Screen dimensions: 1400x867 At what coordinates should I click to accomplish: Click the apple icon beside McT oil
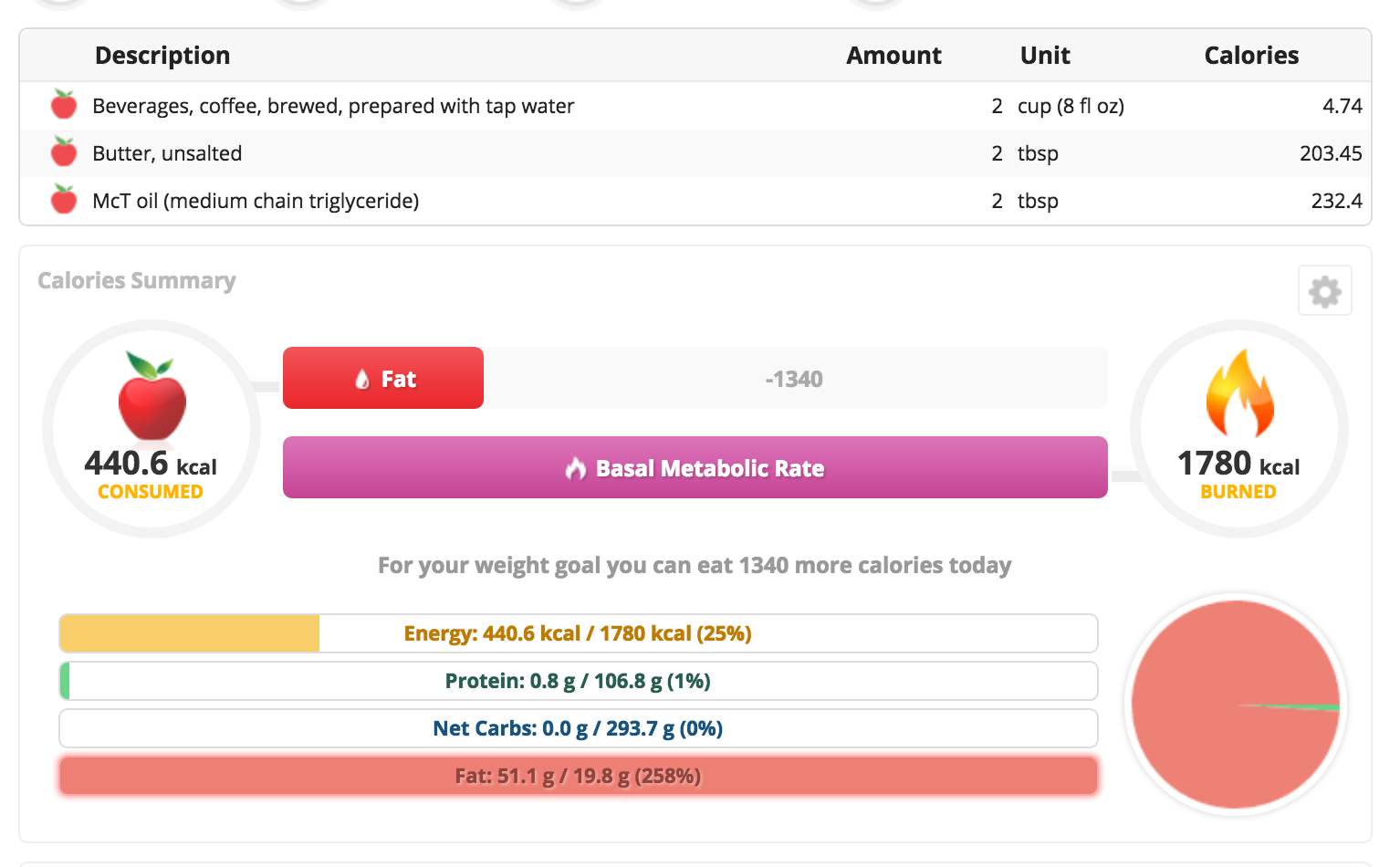click(64, 200)
